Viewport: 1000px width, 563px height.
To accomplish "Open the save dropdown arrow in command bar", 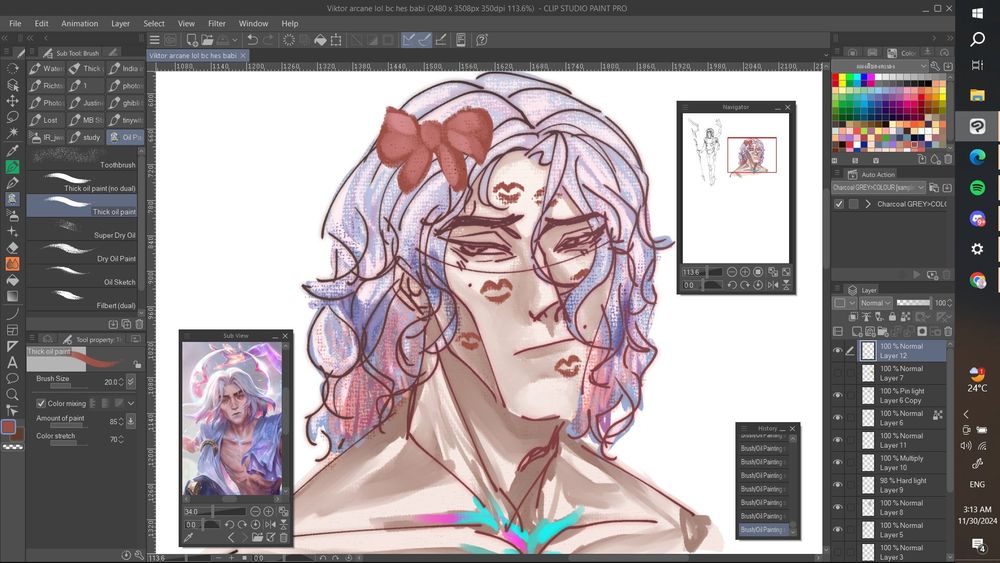I will [235, 40].
